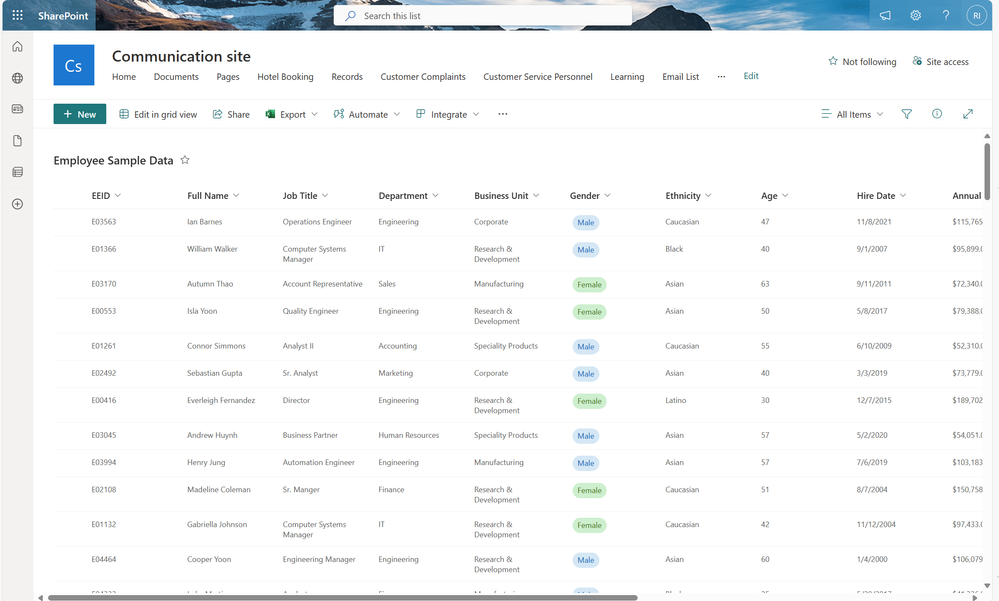
Task: Open My lists icon in left rail
Action: [17, 172]
